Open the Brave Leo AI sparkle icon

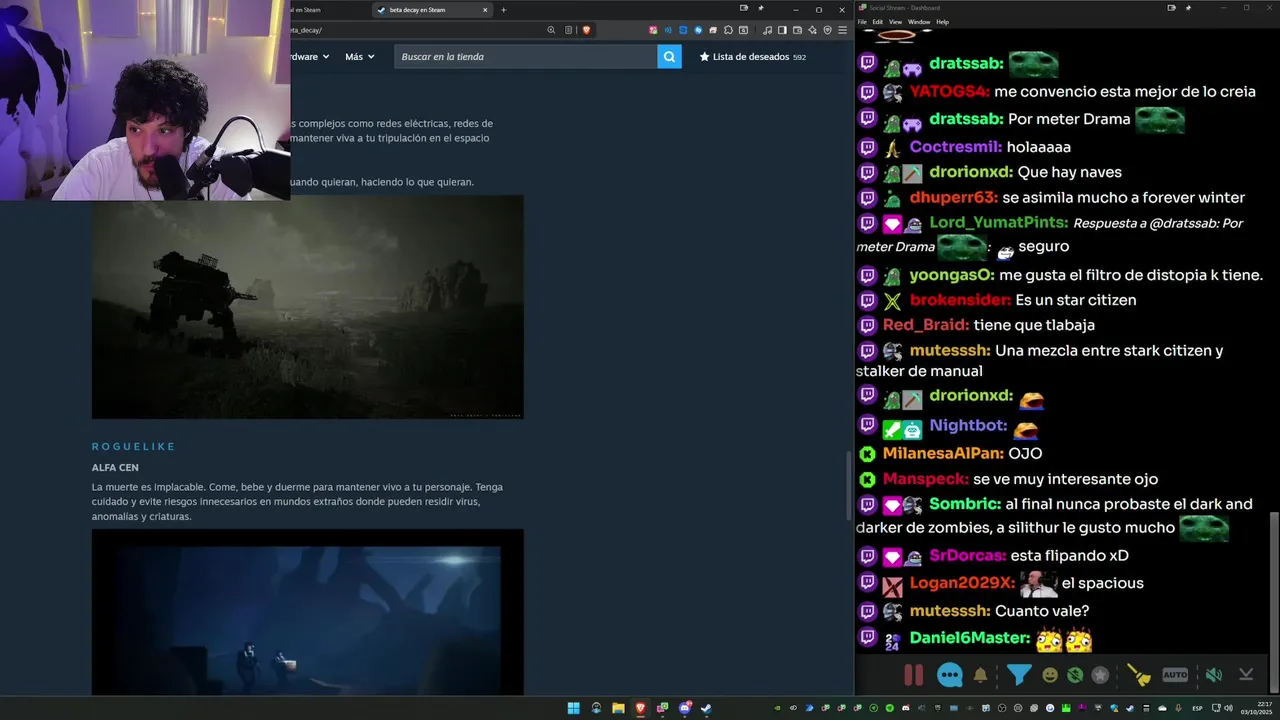(x=813, y=30)
